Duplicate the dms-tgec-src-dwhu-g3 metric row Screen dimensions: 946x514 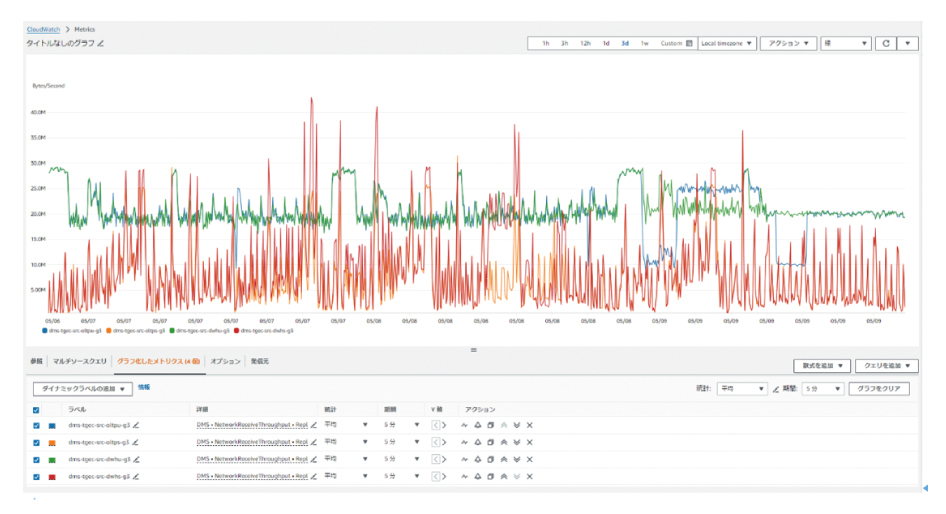pyautogui.click(x=490, y=459)
